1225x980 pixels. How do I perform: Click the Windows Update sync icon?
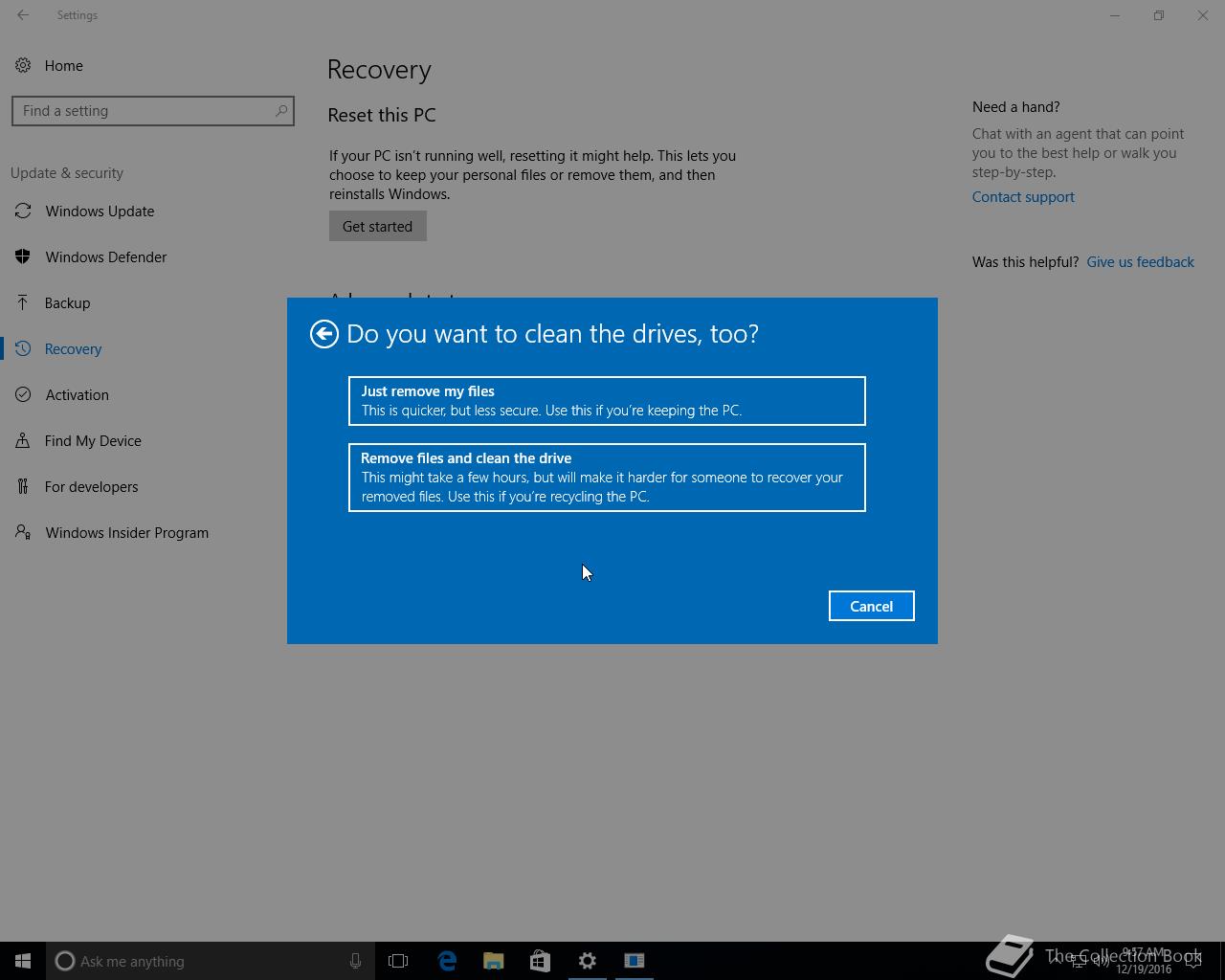23,211
